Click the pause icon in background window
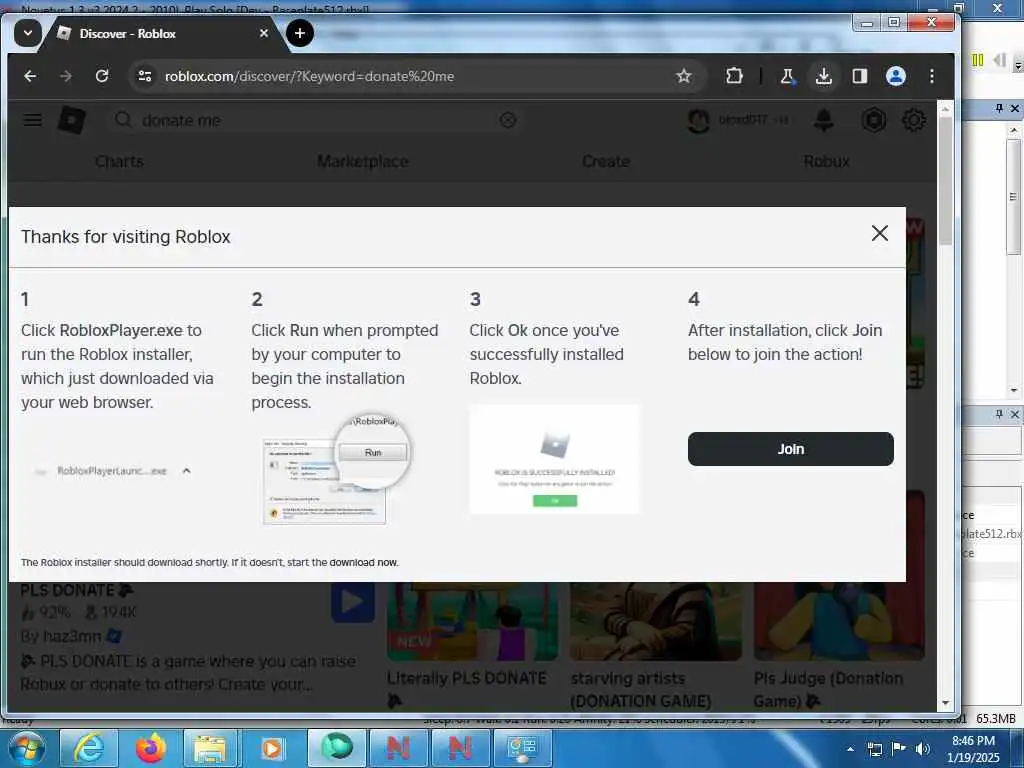Screen dimensions: 1024x768 coord(978,60)
